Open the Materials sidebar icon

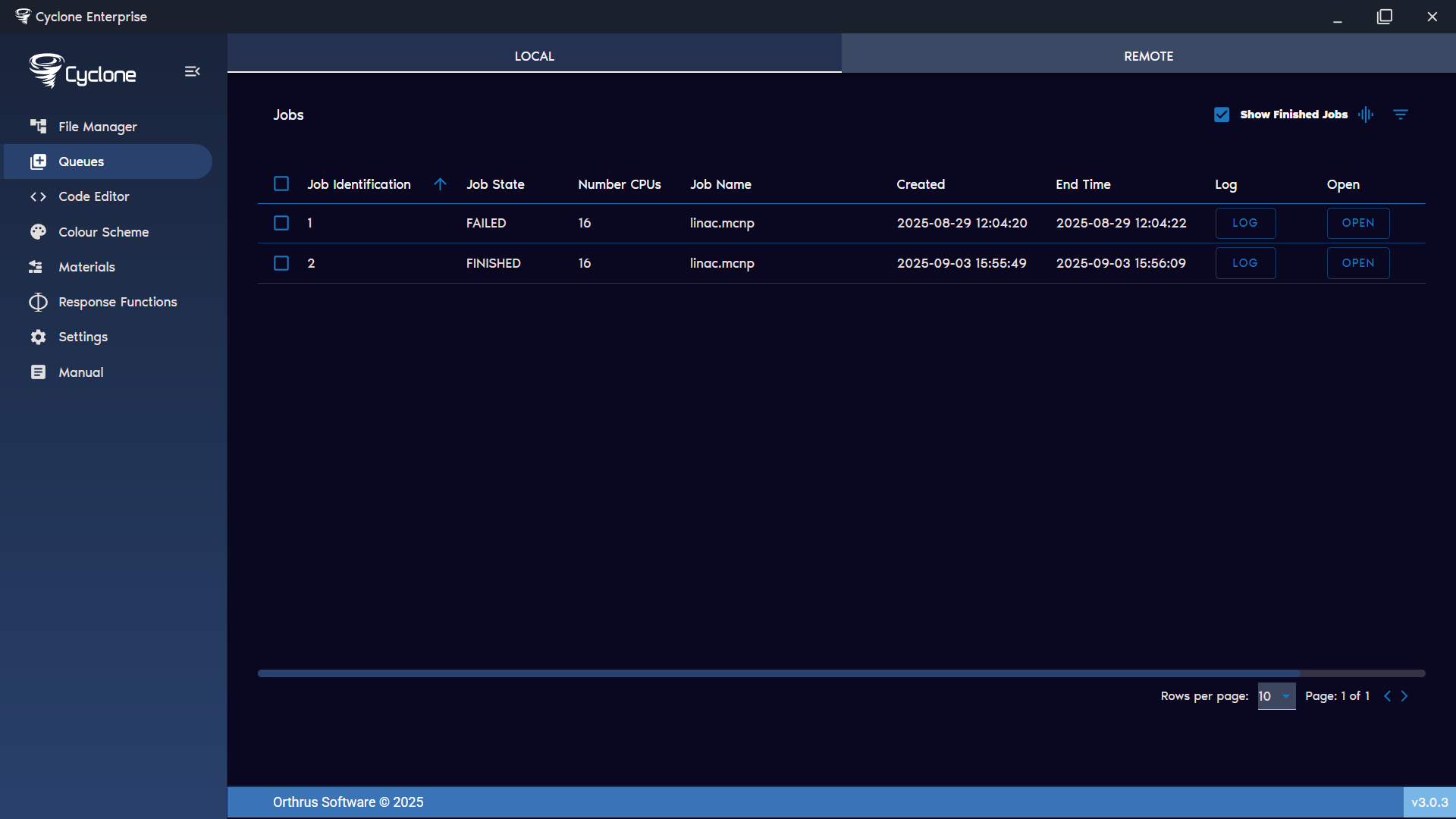point(36,267)
